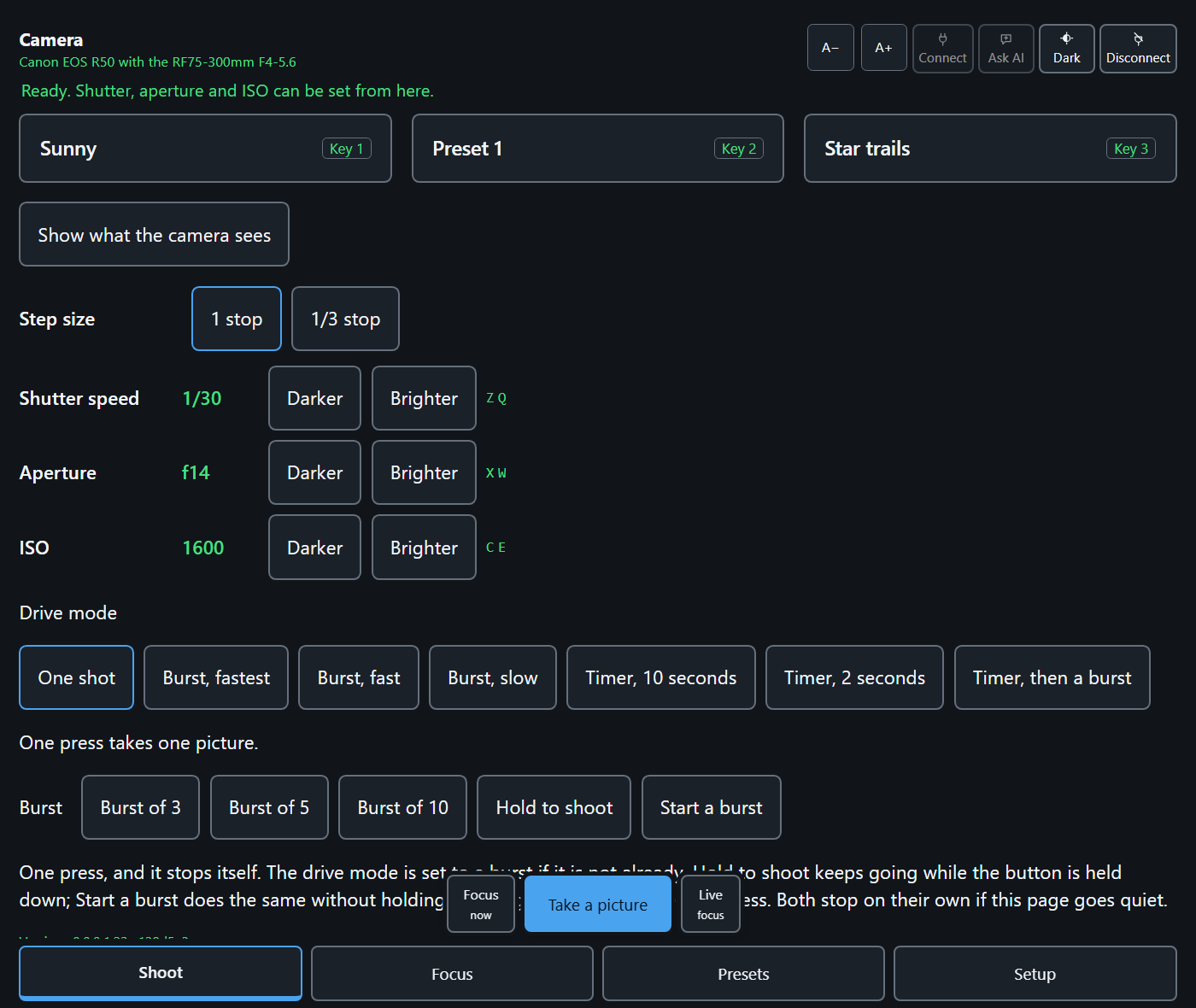Select the 1/3 stop step size
Viewport: 1196px width, 1008px height.
point(345,319)
